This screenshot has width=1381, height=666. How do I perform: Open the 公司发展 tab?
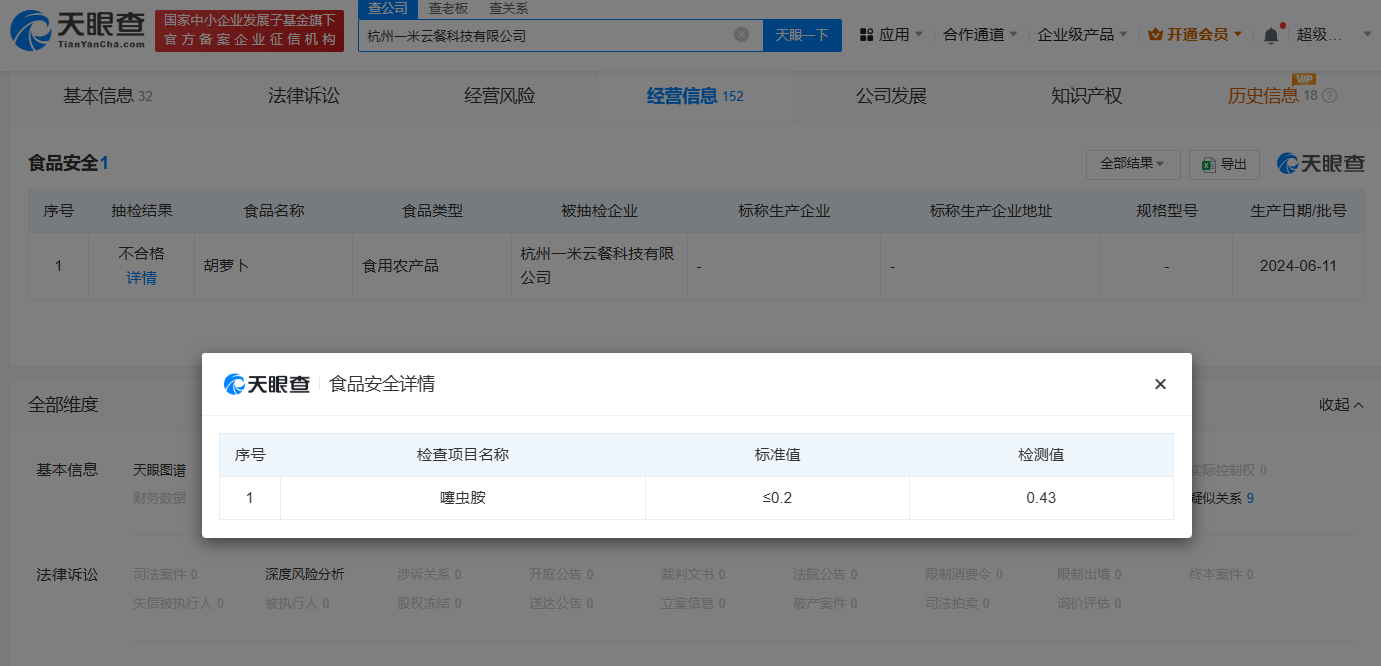tap(891, 96)
